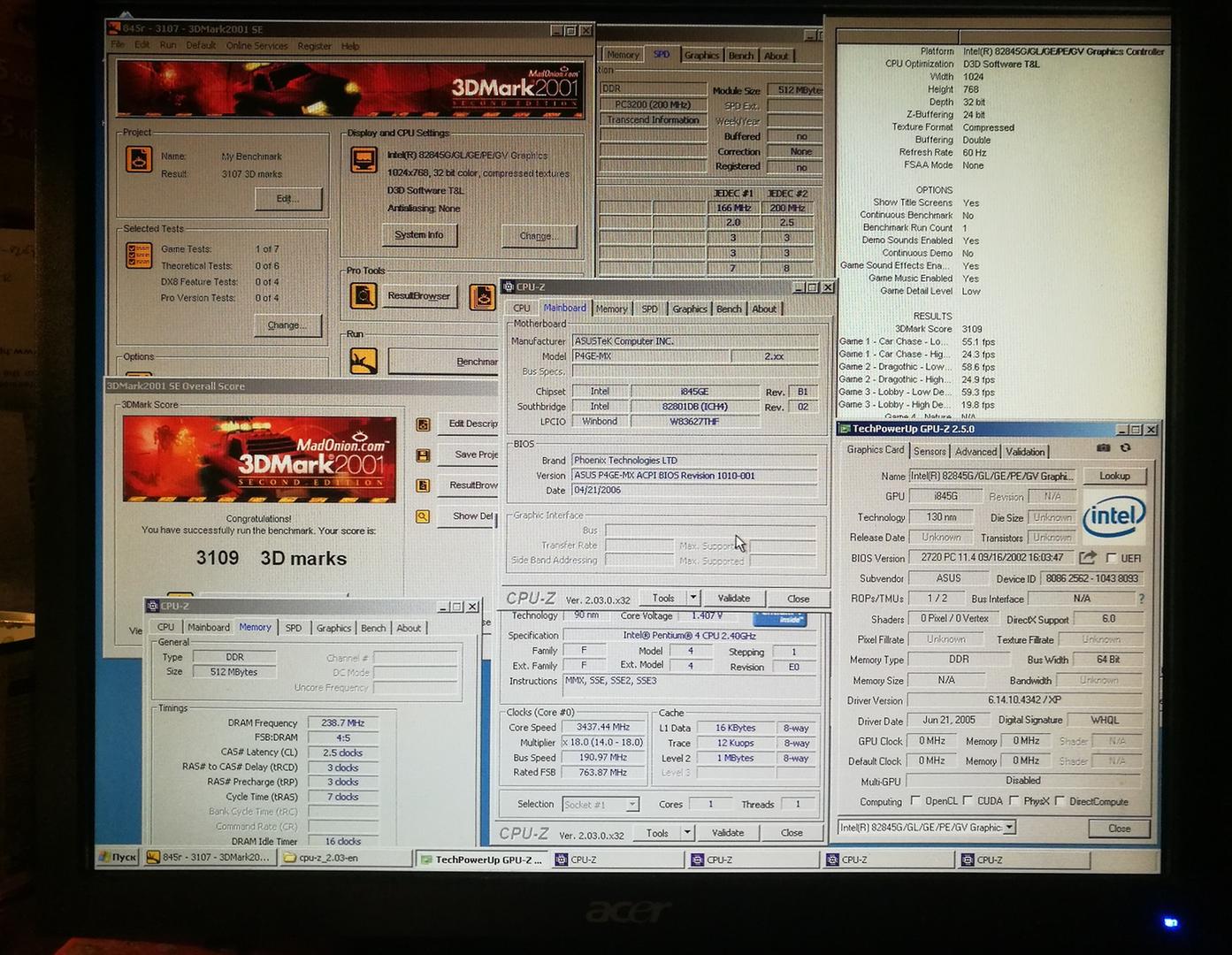Click the ResultBrowser button in Pro Tools

coord(419,296)
